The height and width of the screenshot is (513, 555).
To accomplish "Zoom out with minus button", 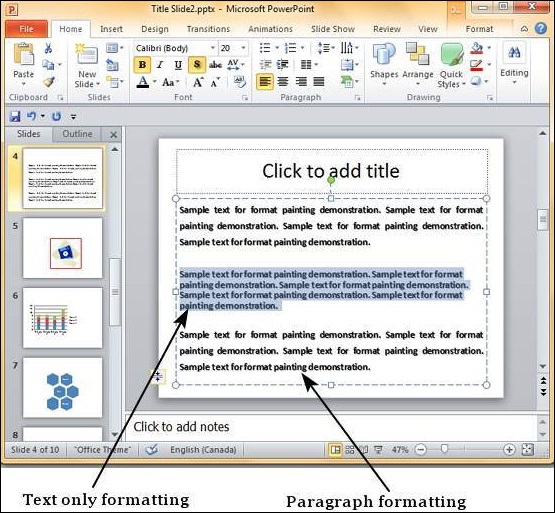I will pos(420,450).
